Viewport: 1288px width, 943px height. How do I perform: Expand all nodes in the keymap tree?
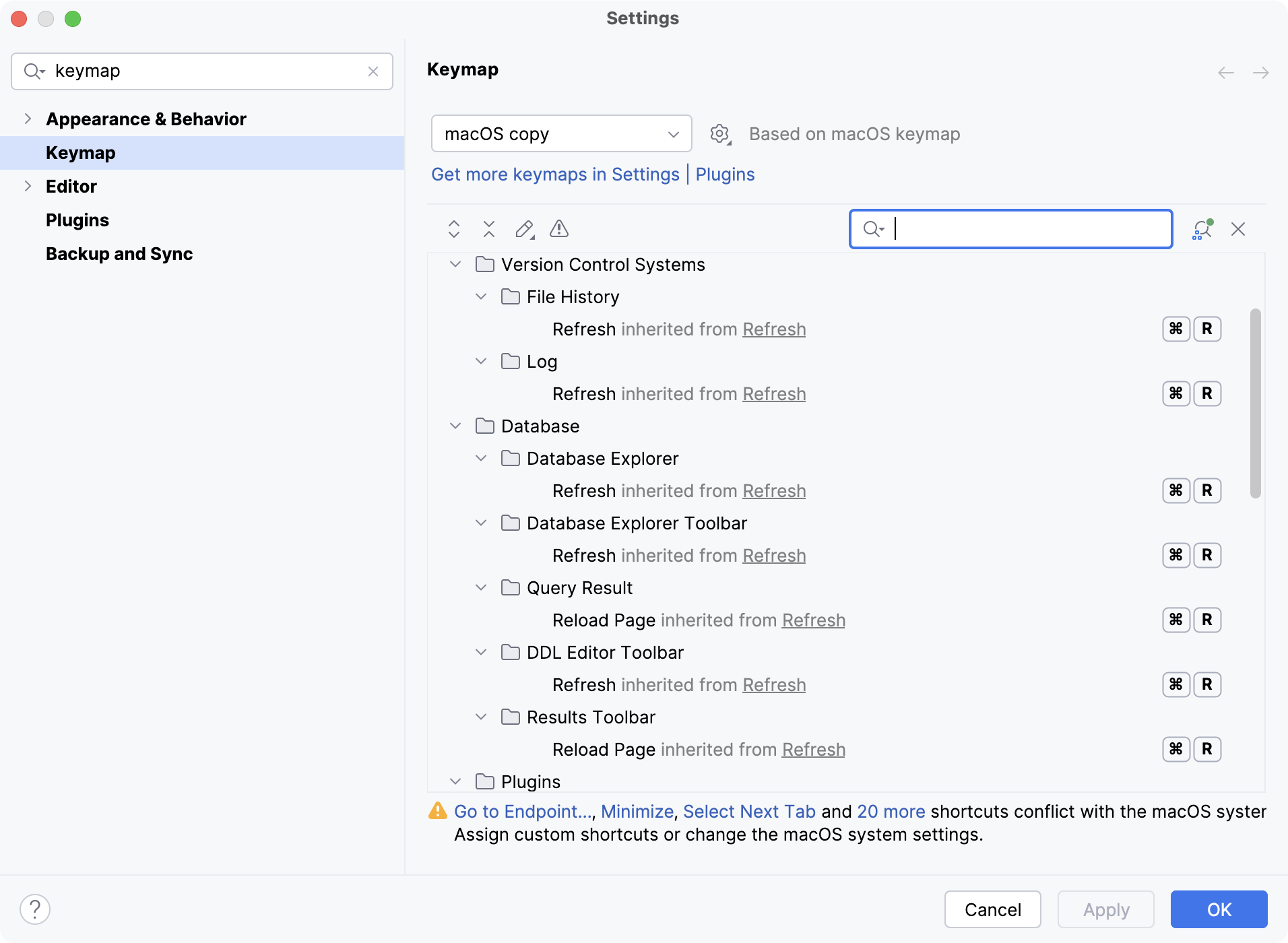454,229
